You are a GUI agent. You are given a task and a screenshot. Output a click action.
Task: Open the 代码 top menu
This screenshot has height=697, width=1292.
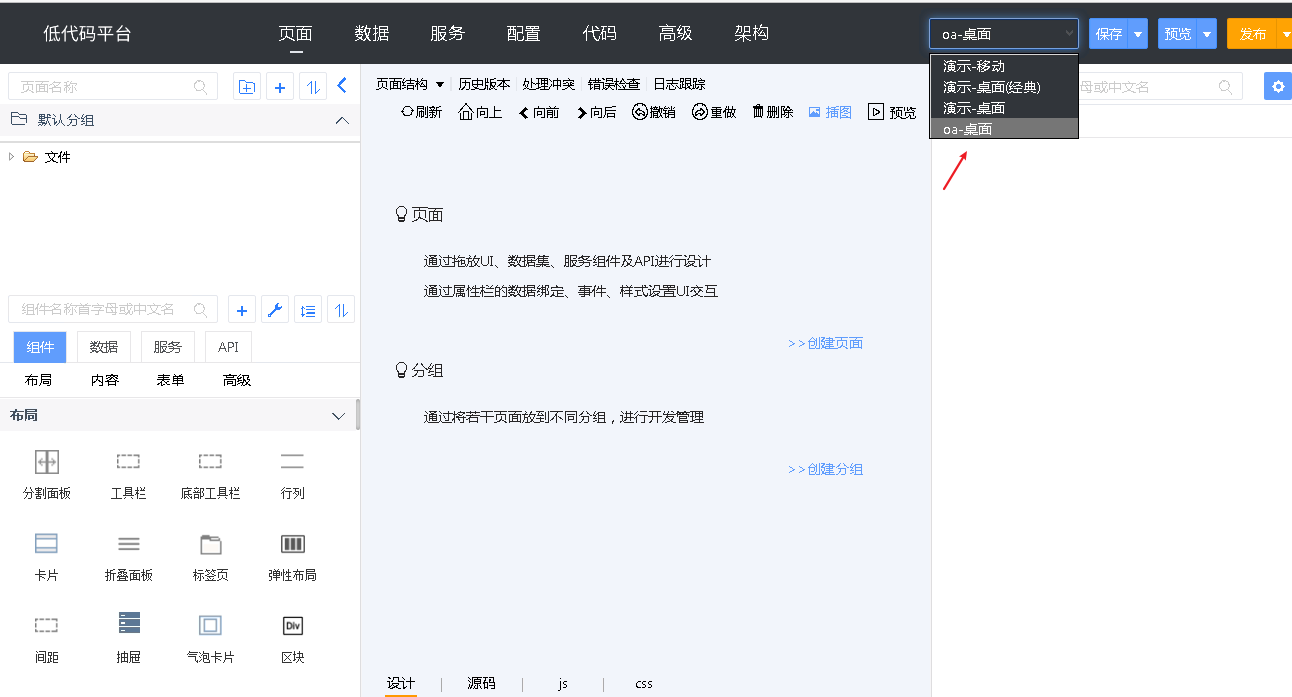tap(599, 33)
